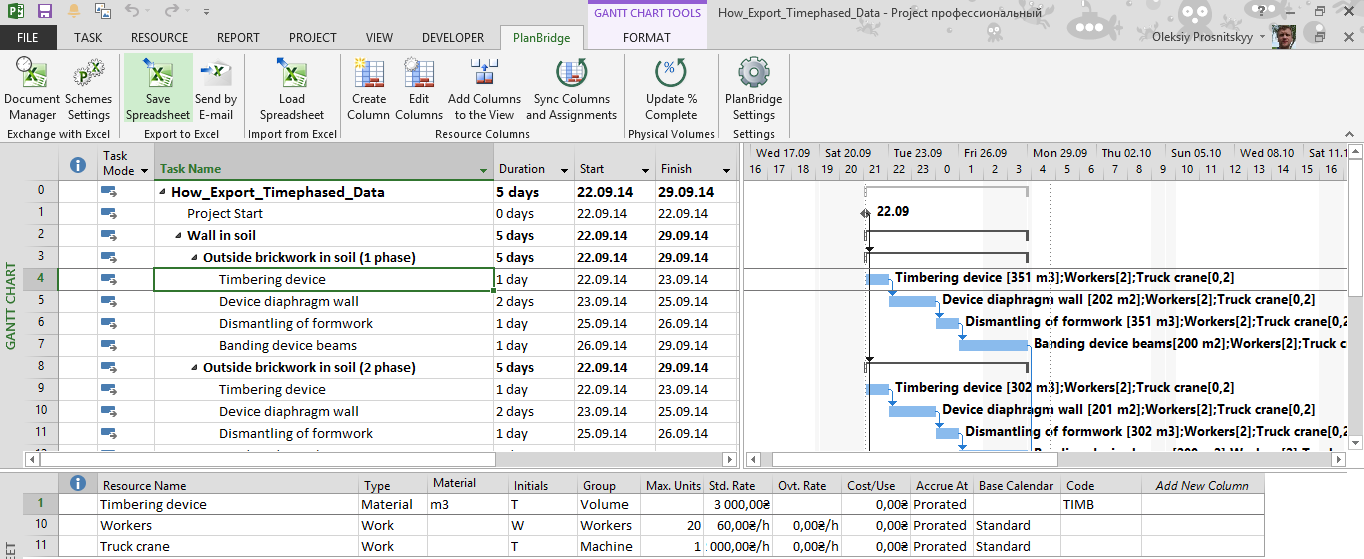Click Edit Columns
This screenshot has height=559, width=1364.
pyautogui.click(x=419, y=88)
